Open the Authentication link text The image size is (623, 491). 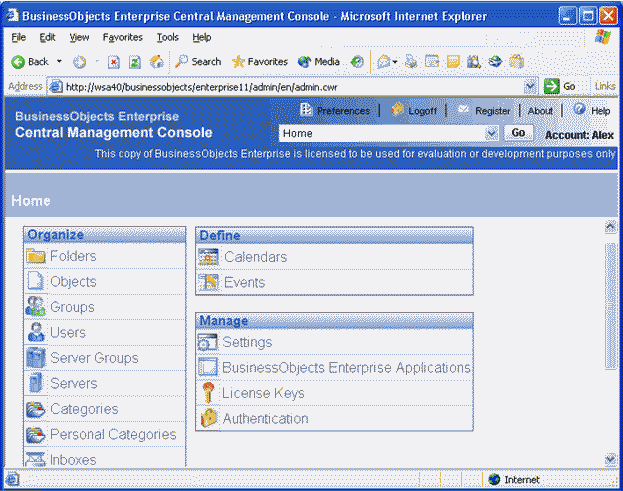[265, 418]
